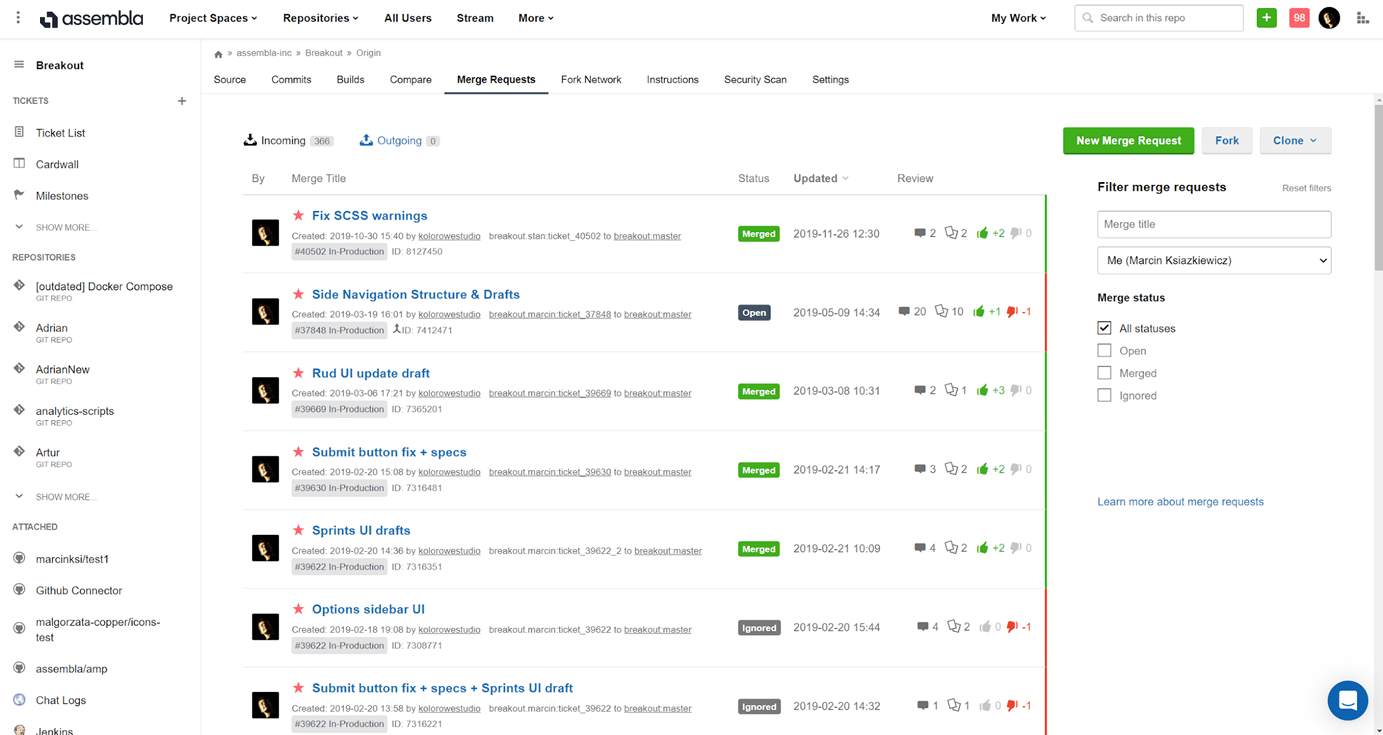Click the star next to Sprints UI drafts
The width and height of the screenshot is (1383, 735).
click(x=298, y=530)
